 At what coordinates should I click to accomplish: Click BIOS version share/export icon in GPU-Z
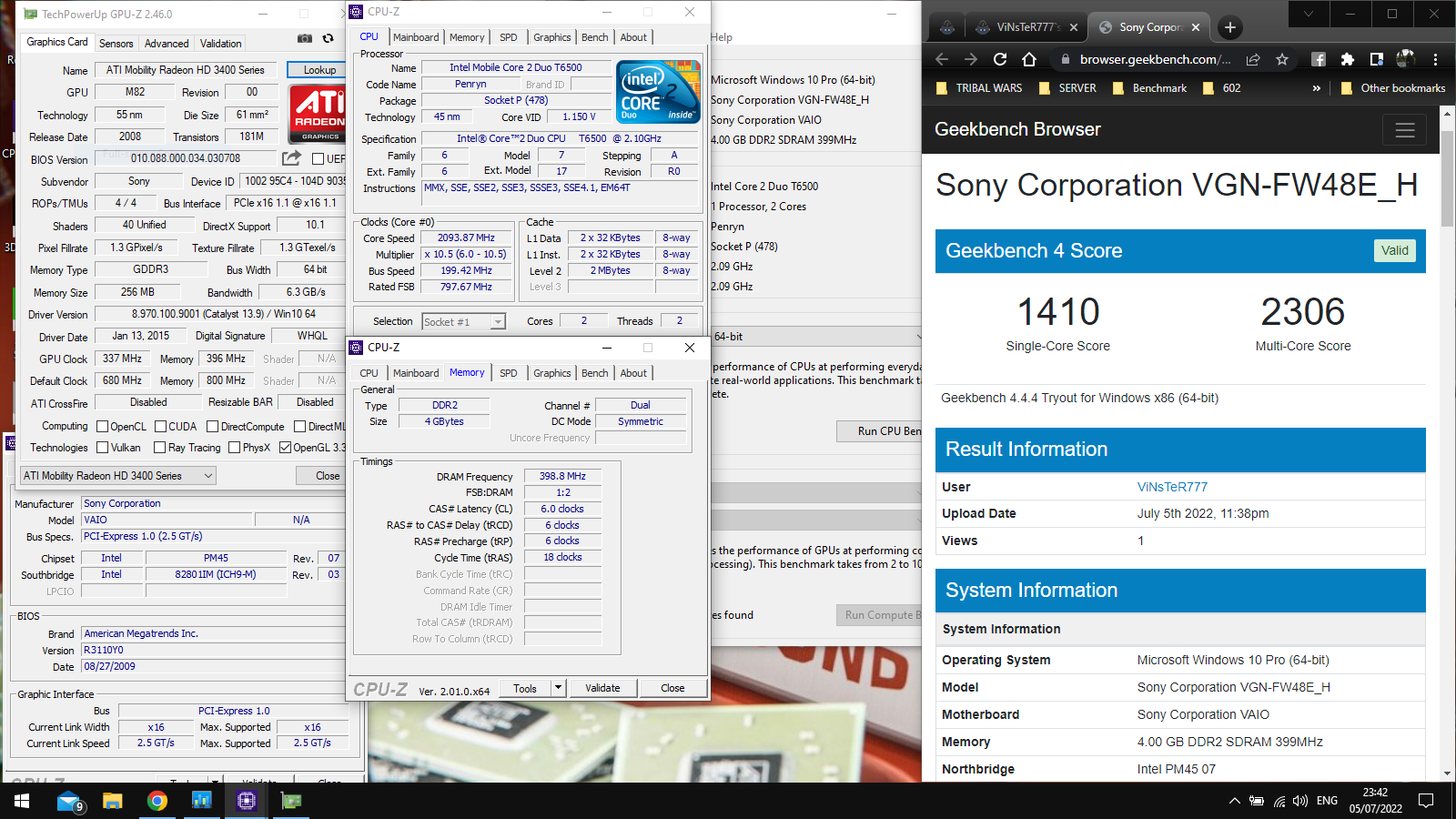click(291, 157)
